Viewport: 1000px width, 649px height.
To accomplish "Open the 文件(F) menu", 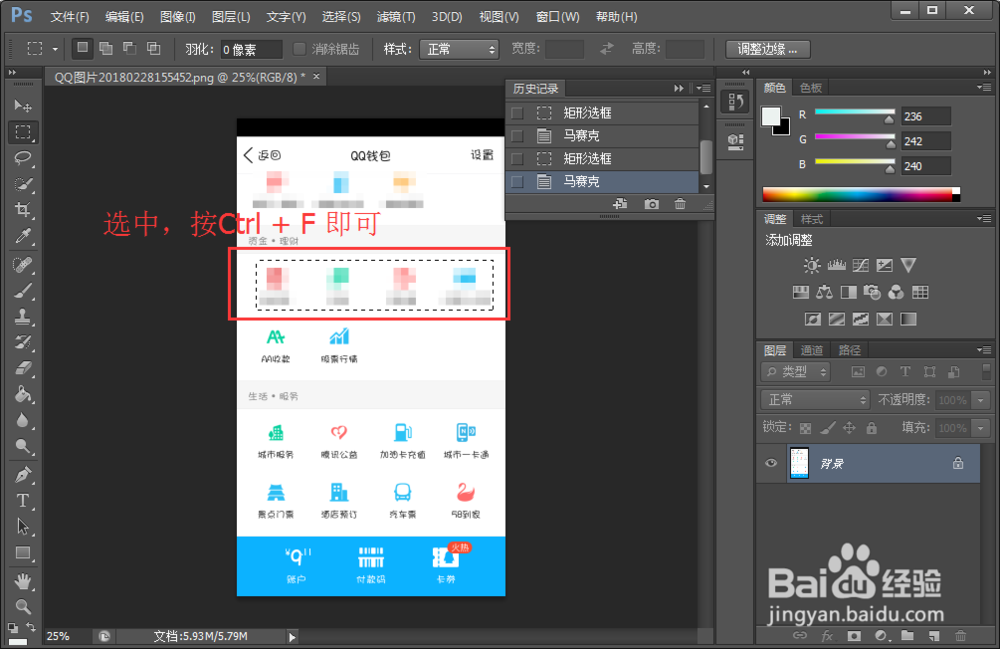I will click(70, 17).
